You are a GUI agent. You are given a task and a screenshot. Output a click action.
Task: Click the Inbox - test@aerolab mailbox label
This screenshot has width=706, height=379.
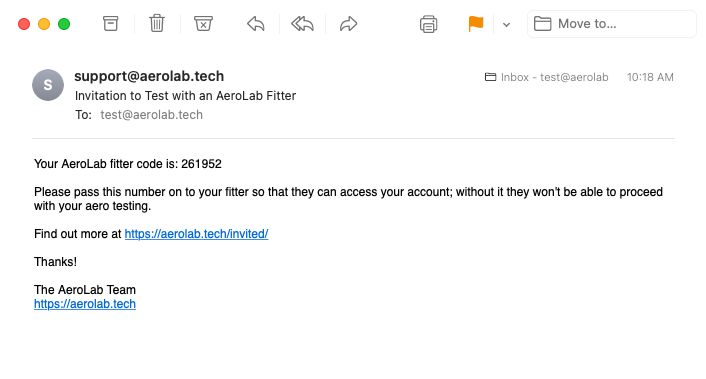coord(547,77)
